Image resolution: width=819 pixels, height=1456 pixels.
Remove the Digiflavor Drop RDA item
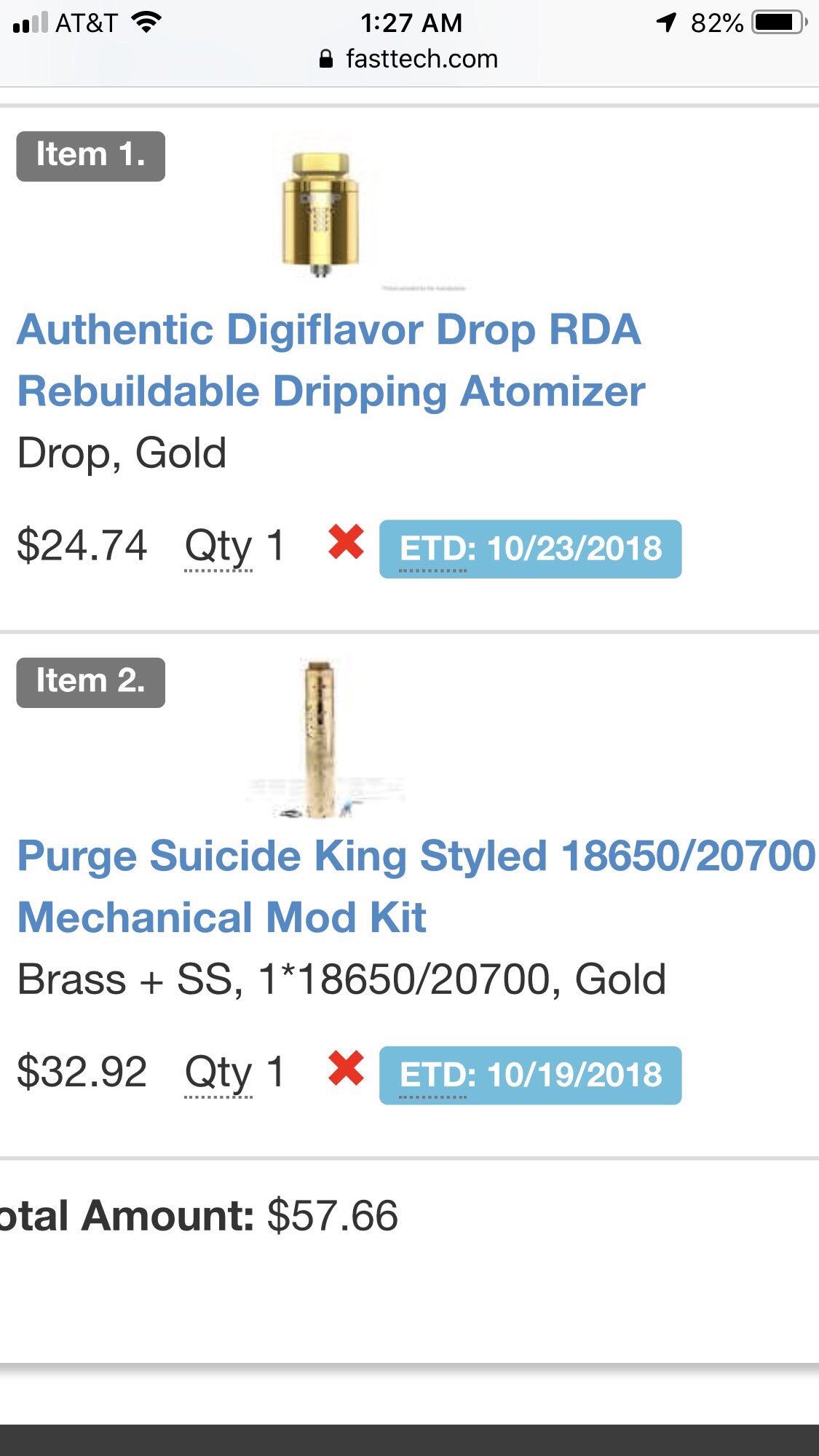pyautogui.click(x=346, y=542)
